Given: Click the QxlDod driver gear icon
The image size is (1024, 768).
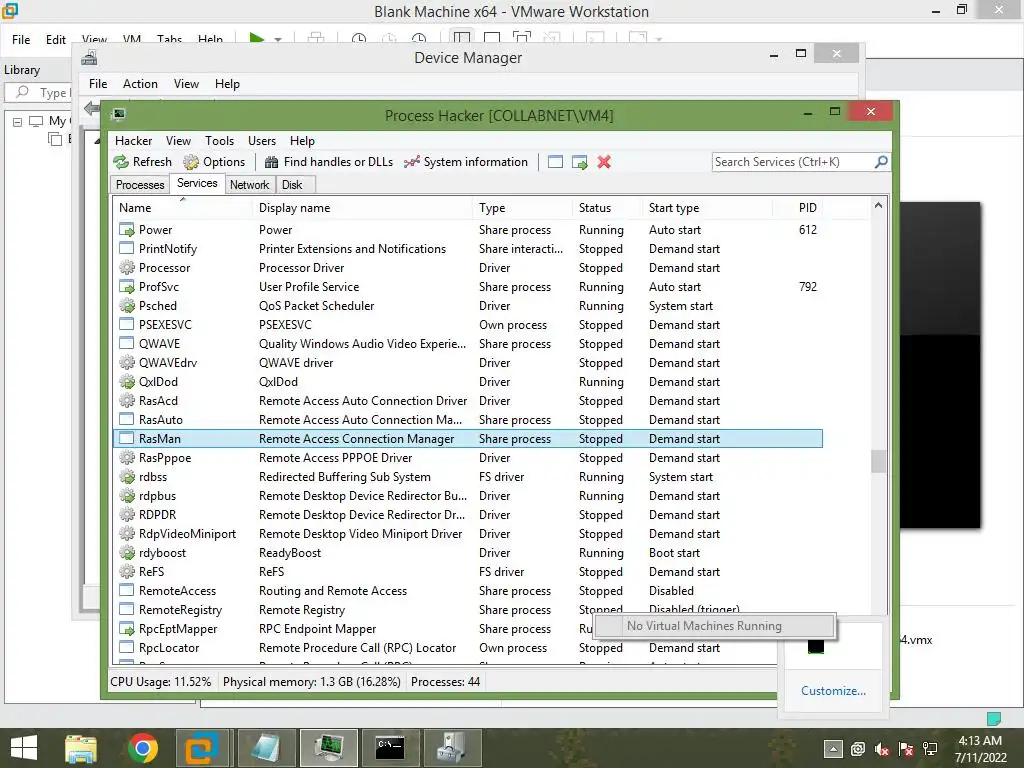Looking at the screenshot, I should pyautogui.click(x=127, y=381).
